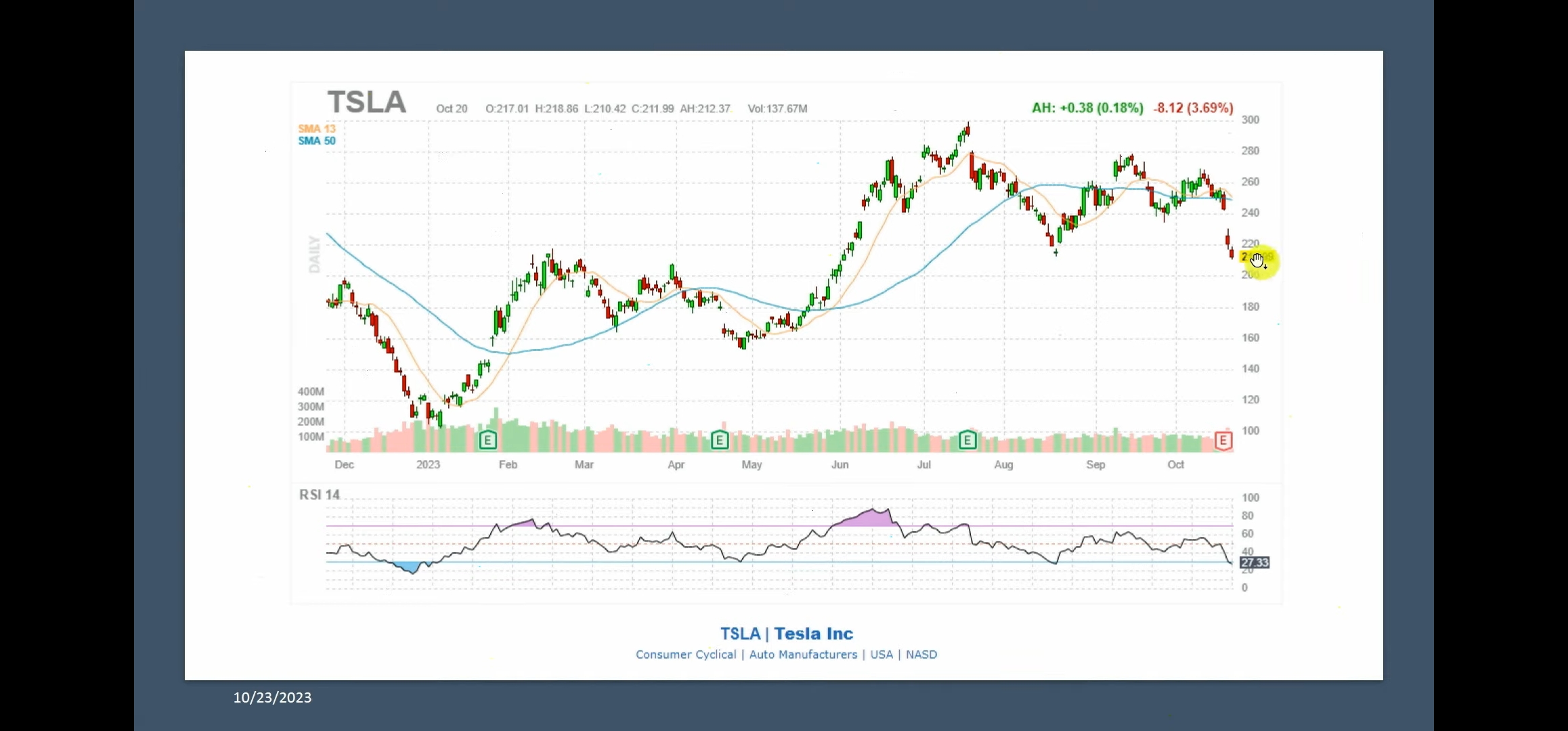Click the AH:212.37 after-hours price
The height and width of the screenshot is (731, 1568).
click(705, 108)
